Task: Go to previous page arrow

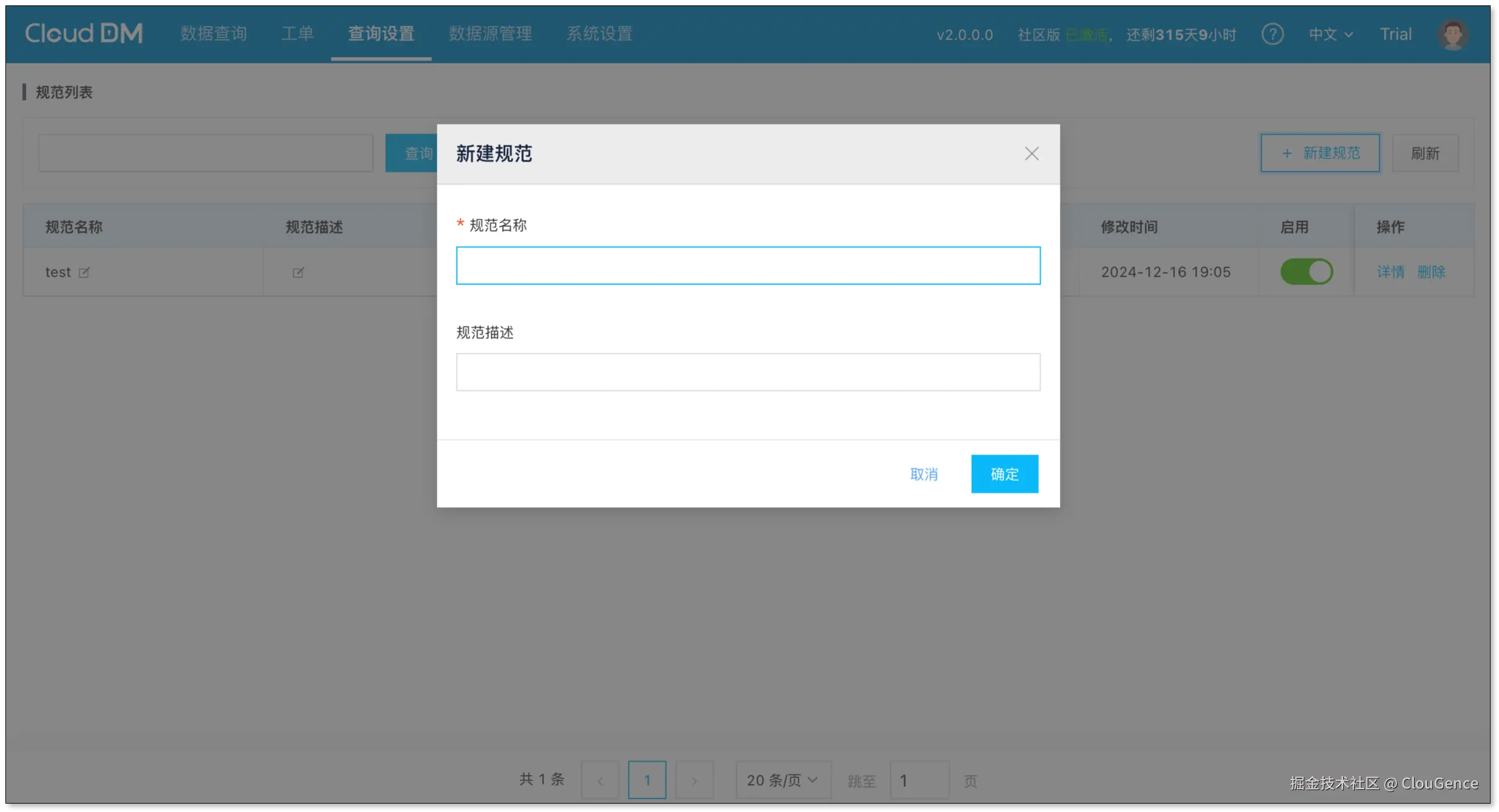Action: (600, 780)
